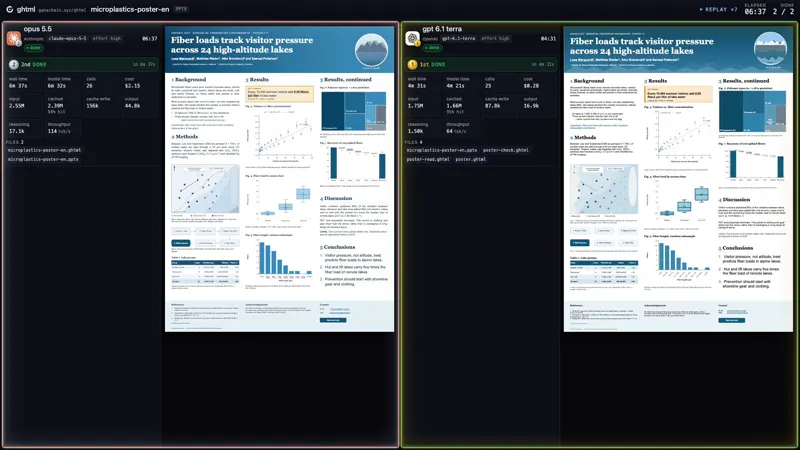Click the 156k cache write value
Viewport: 800px width, 450px height.
tap(92, 106)
